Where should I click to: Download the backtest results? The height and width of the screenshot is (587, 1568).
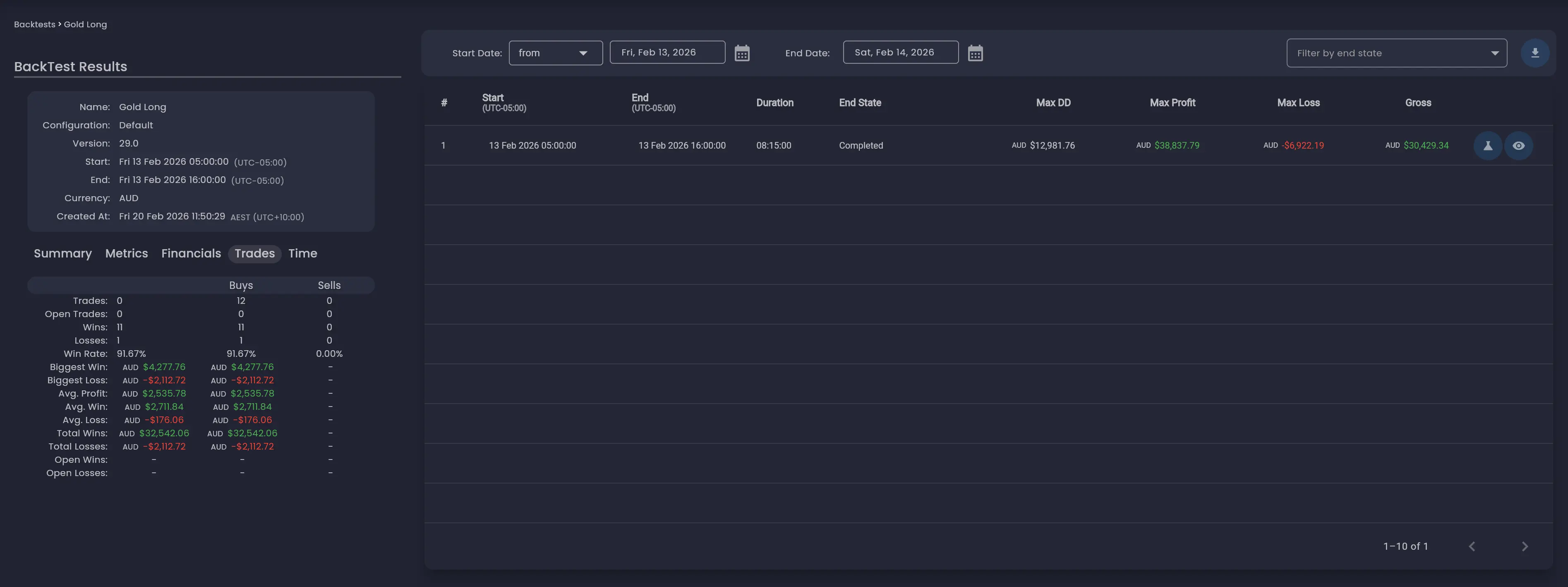1536,53
